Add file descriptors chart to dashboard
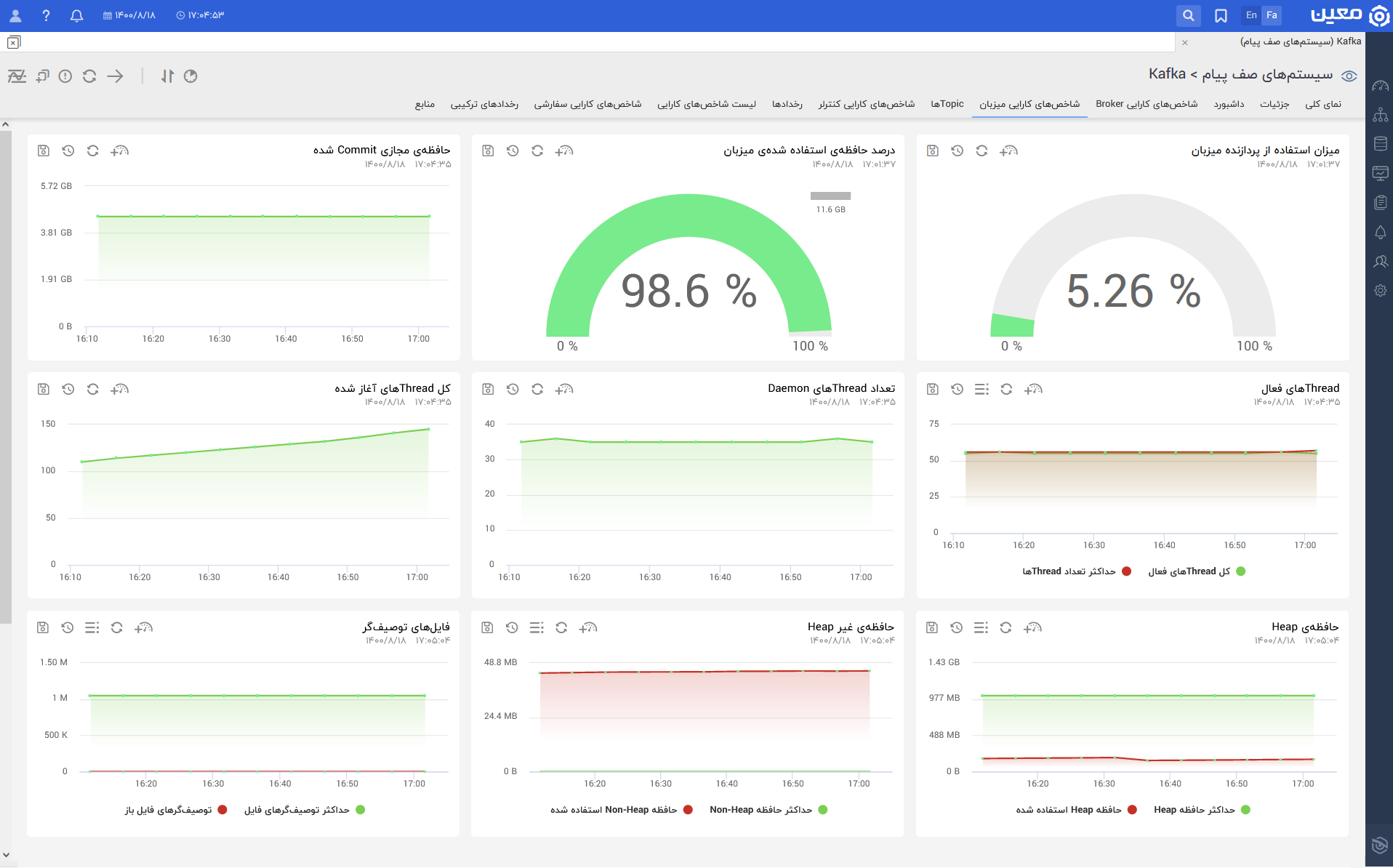The width and height of the screenshot is (1393, 868). click(x=143, y=627)
